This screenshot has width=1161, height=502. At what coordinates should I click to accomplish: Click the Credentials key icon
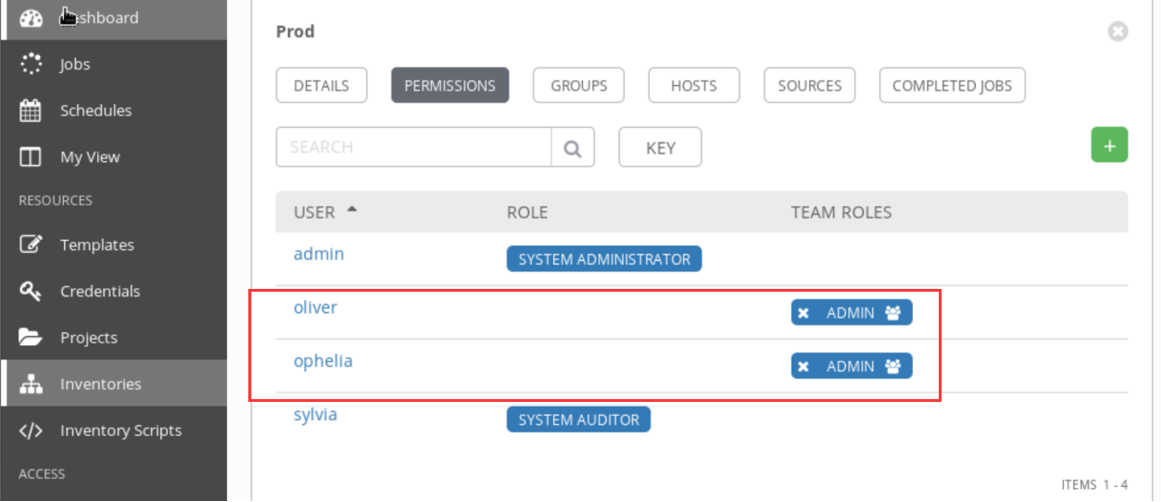click(30, 291)
